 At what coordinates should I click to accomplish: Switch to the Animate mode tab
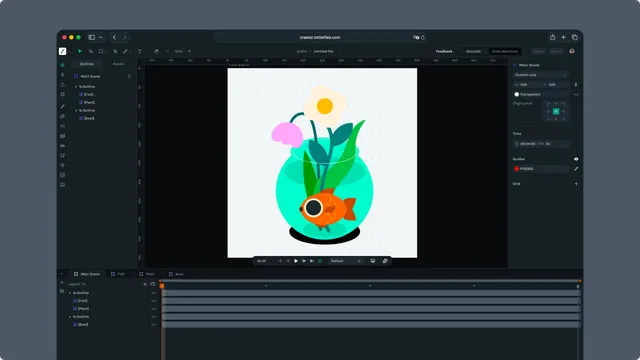point(473,51)
